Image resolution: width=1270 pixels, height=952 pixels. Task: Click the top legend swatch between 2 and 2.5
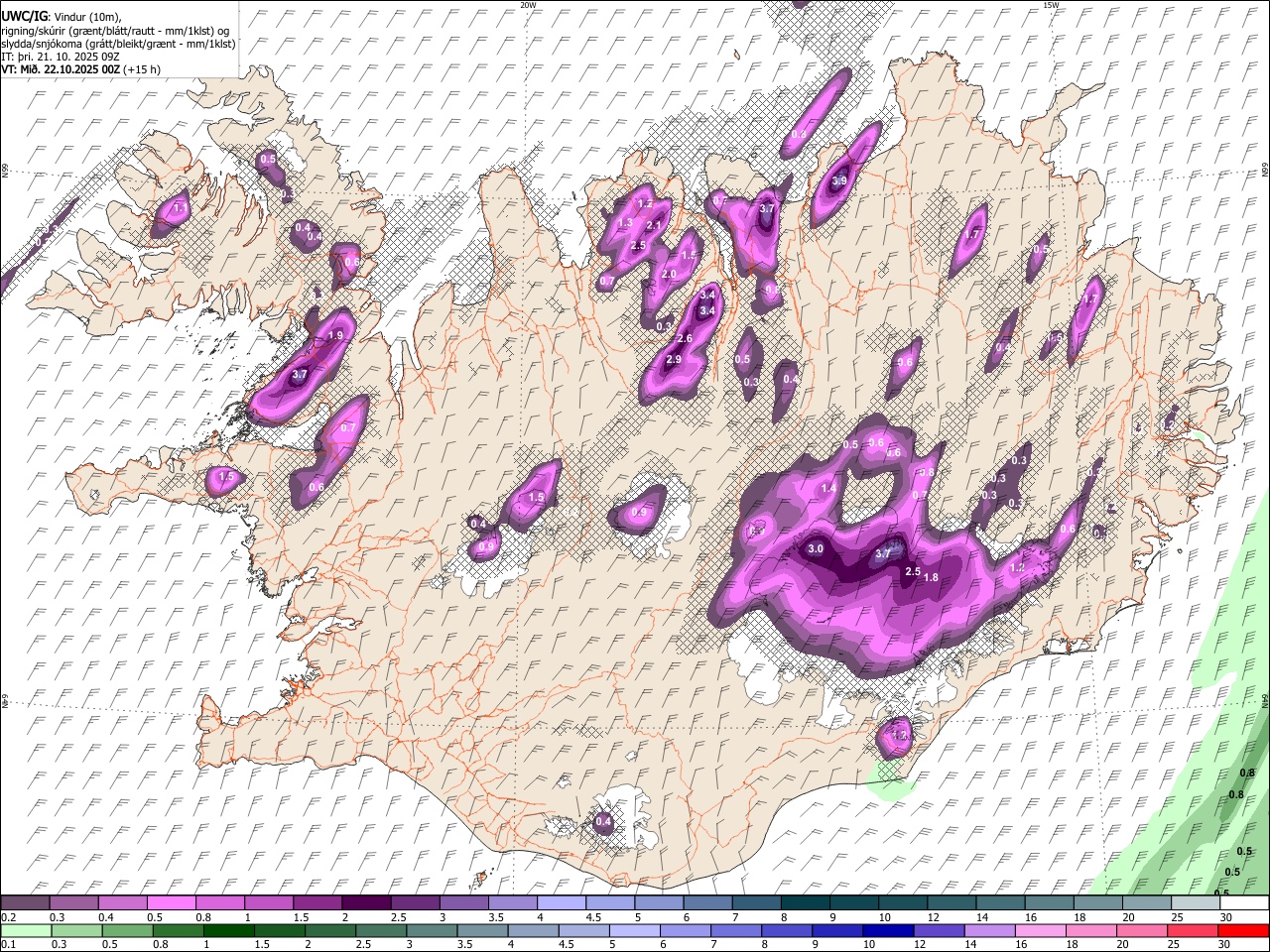coord(365,902)
